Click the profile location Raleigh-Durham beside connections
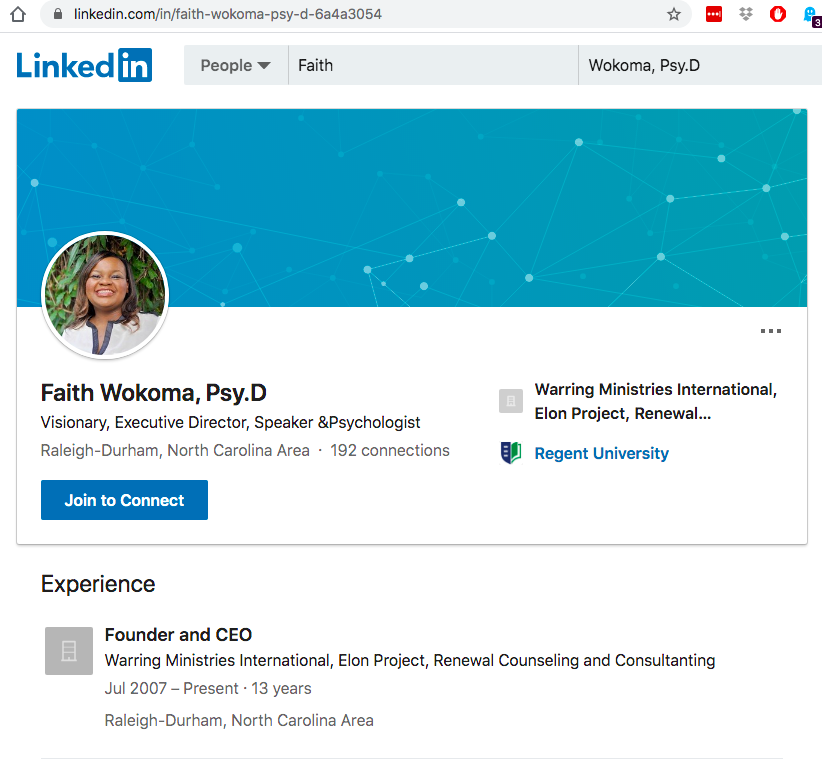This screenshot has height=759, width=822. [x=175, y=450]
